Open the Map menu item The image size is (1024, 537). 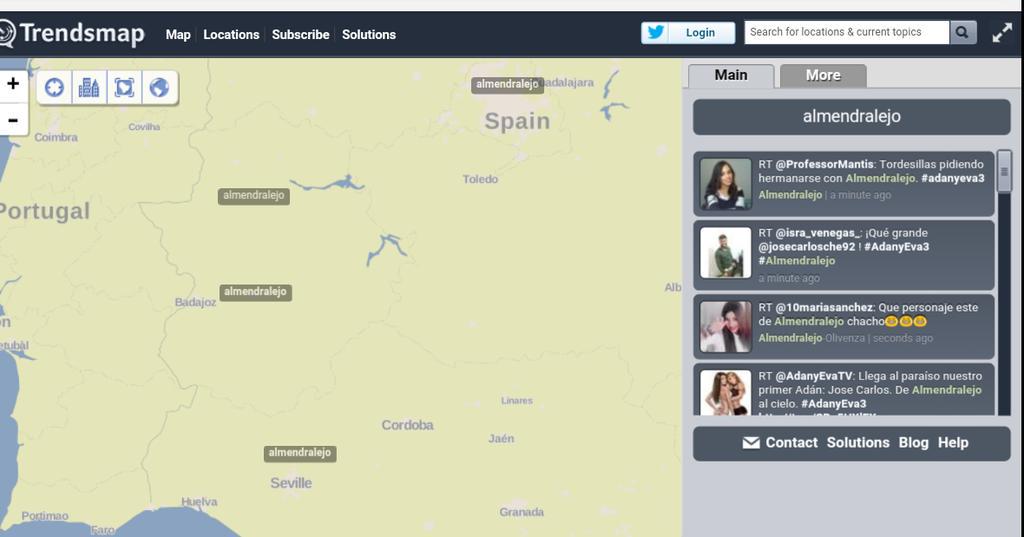(x=178, y=35)
